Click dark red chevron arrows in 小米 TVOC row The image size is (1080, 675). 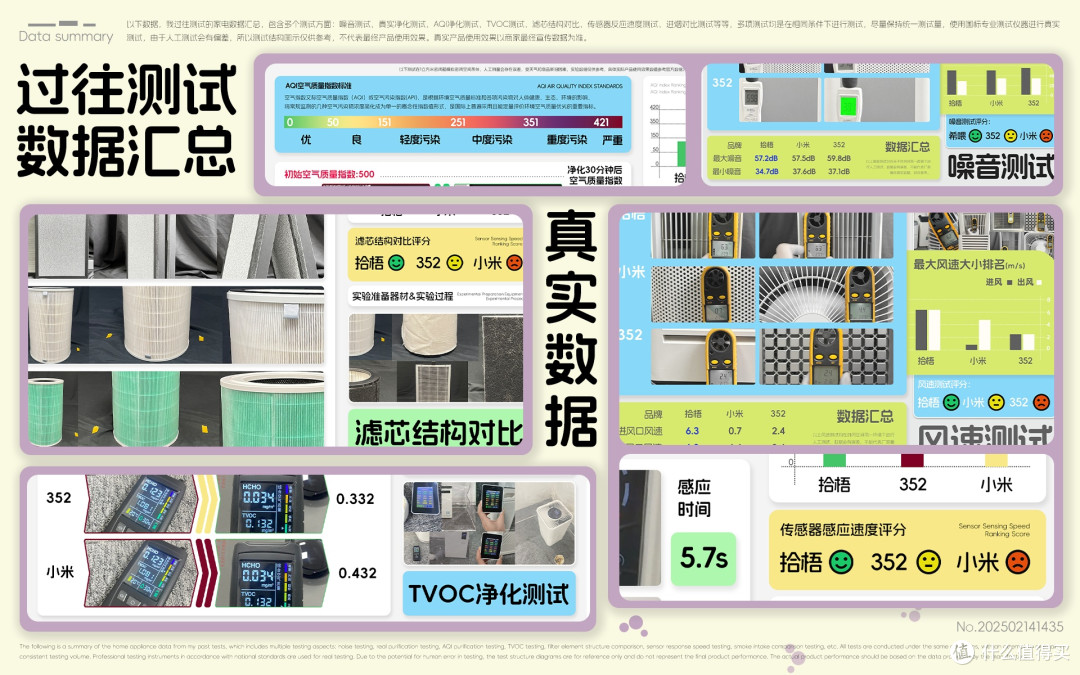[x=206, y=574]
